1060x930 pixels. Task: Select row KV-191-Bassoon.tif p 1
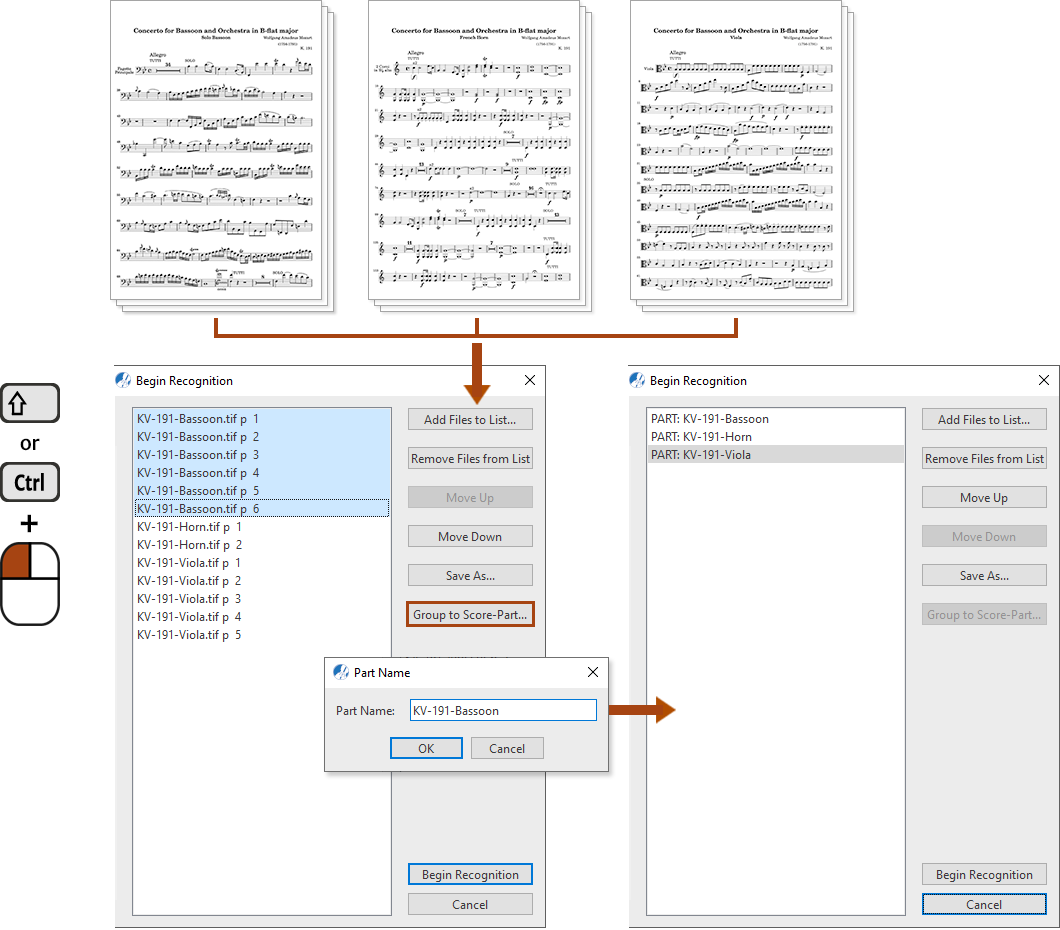262,419
